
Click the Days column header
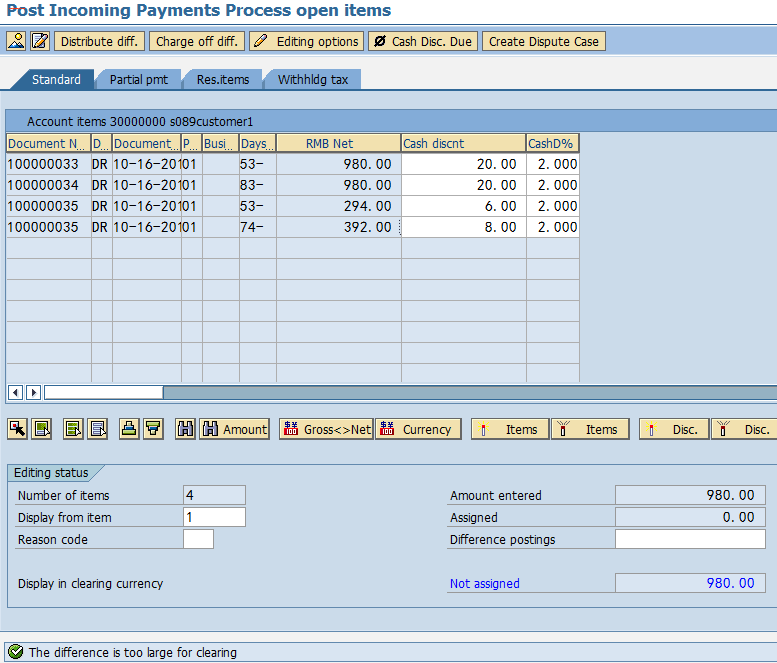tap(257, 143)
